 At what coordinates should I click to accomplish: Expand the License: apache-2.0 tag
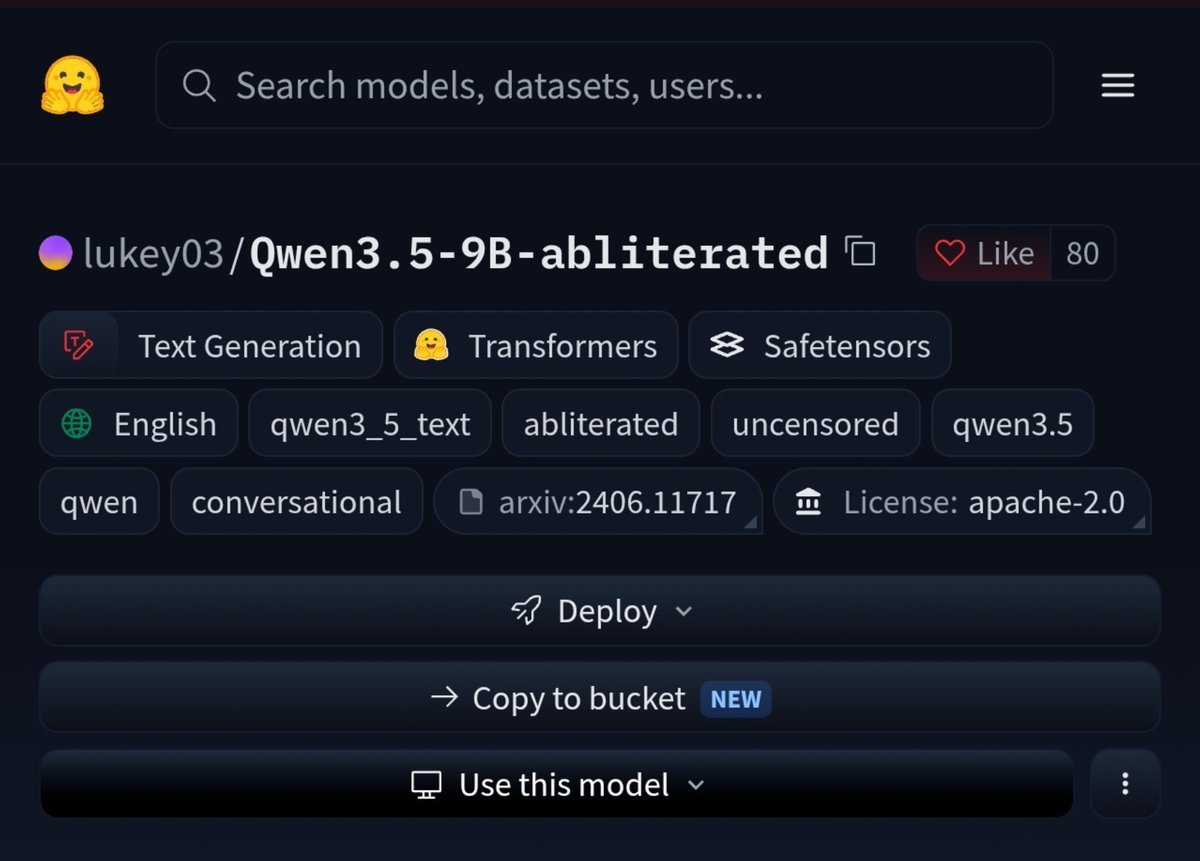tap(962, 501)
